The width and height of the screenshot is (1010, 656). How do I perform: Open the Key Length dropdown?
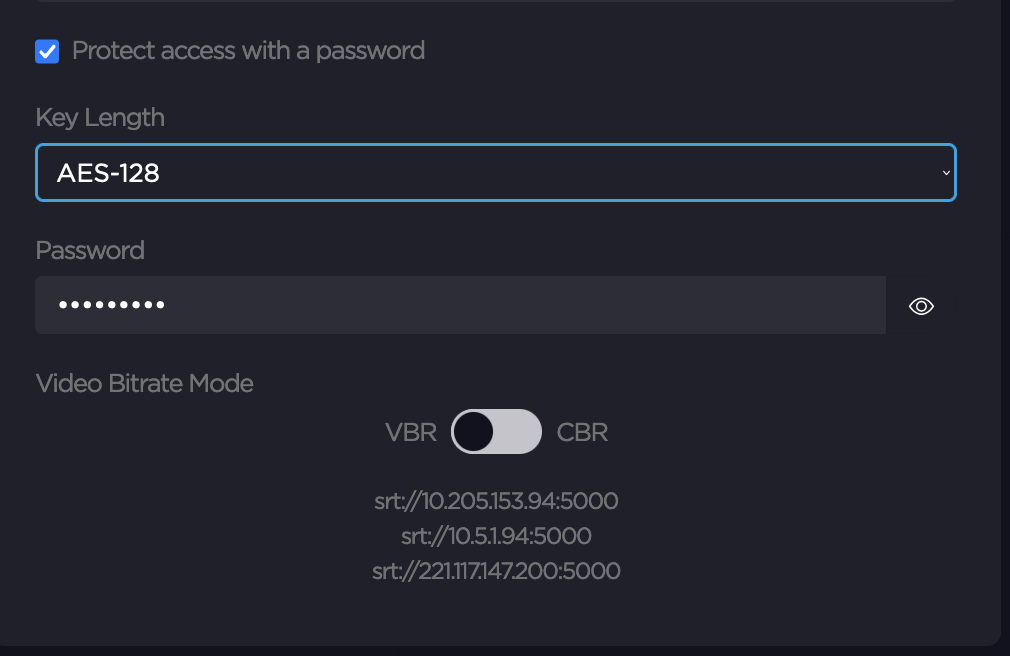pos(495,173)
